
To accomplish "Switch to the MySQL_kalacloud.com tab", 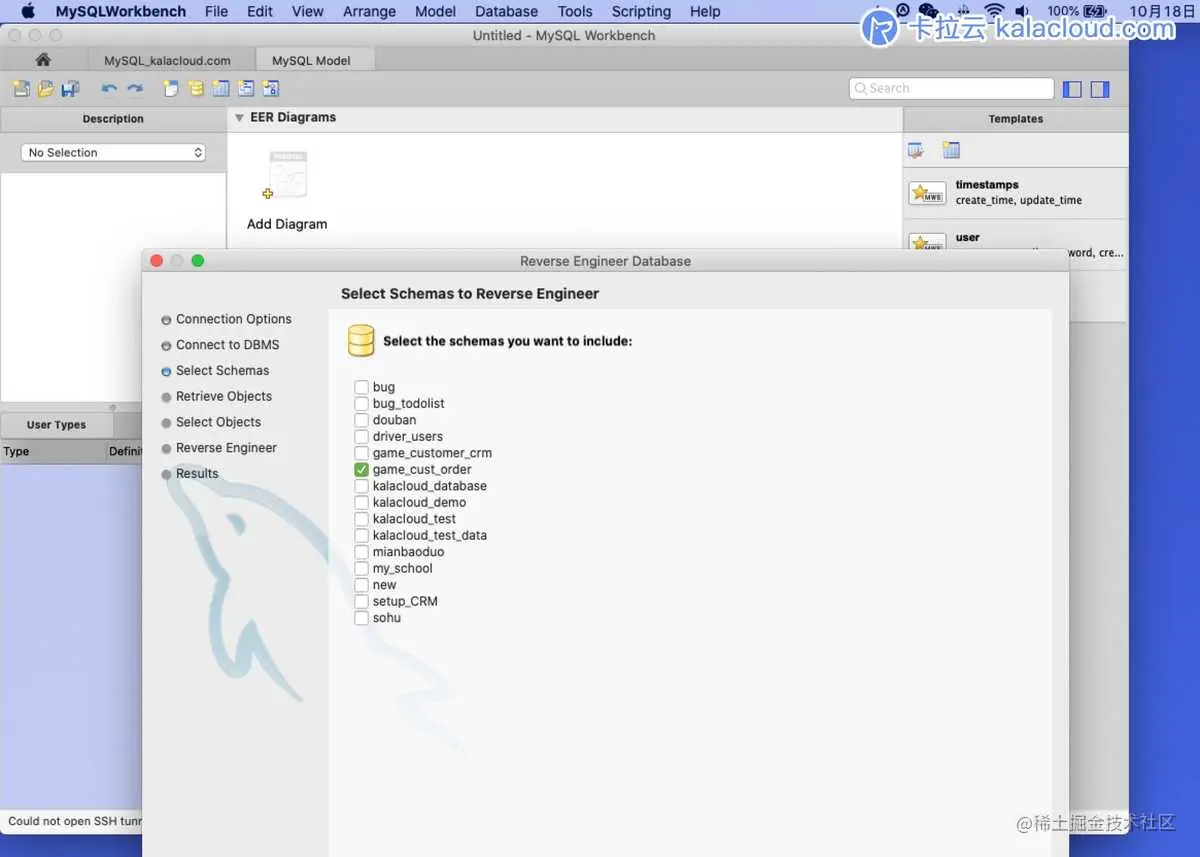I will tap(167, 60).
